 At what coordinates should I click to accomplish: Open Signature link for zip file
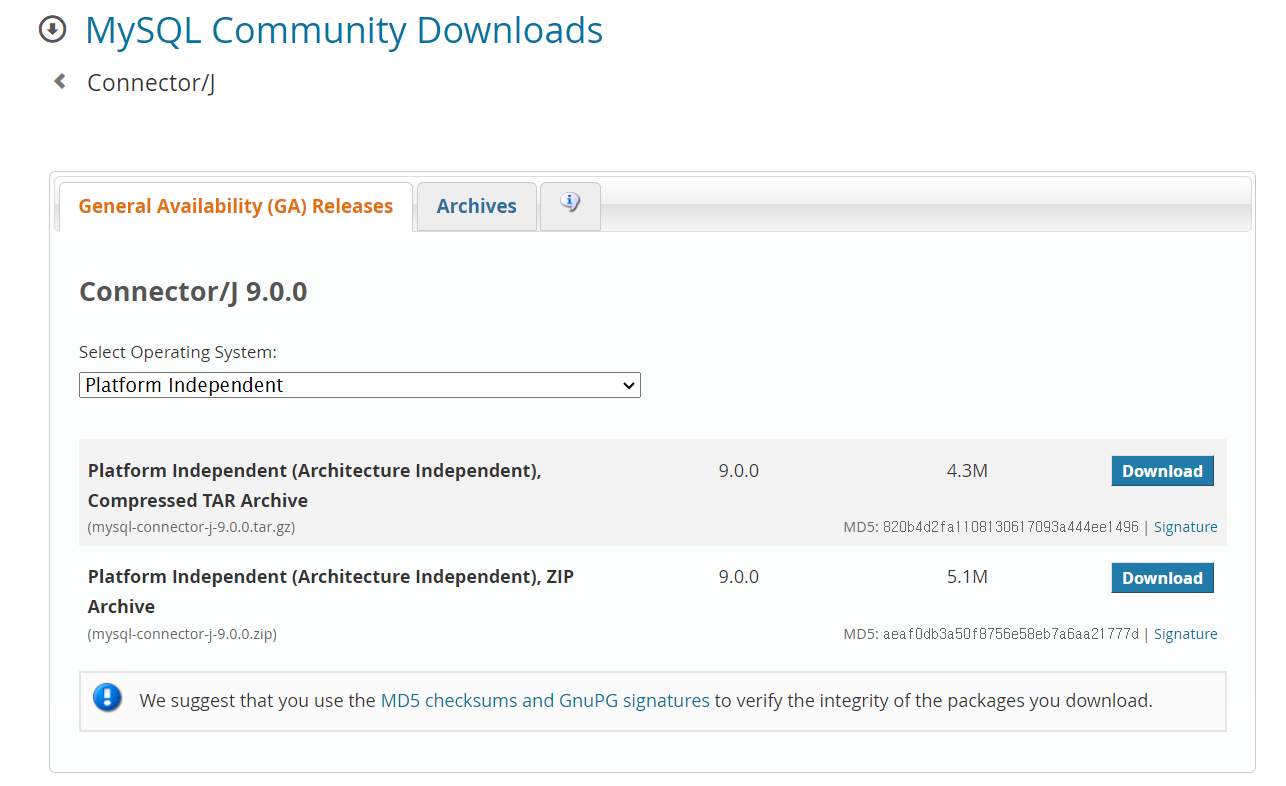pos(1186,634)
